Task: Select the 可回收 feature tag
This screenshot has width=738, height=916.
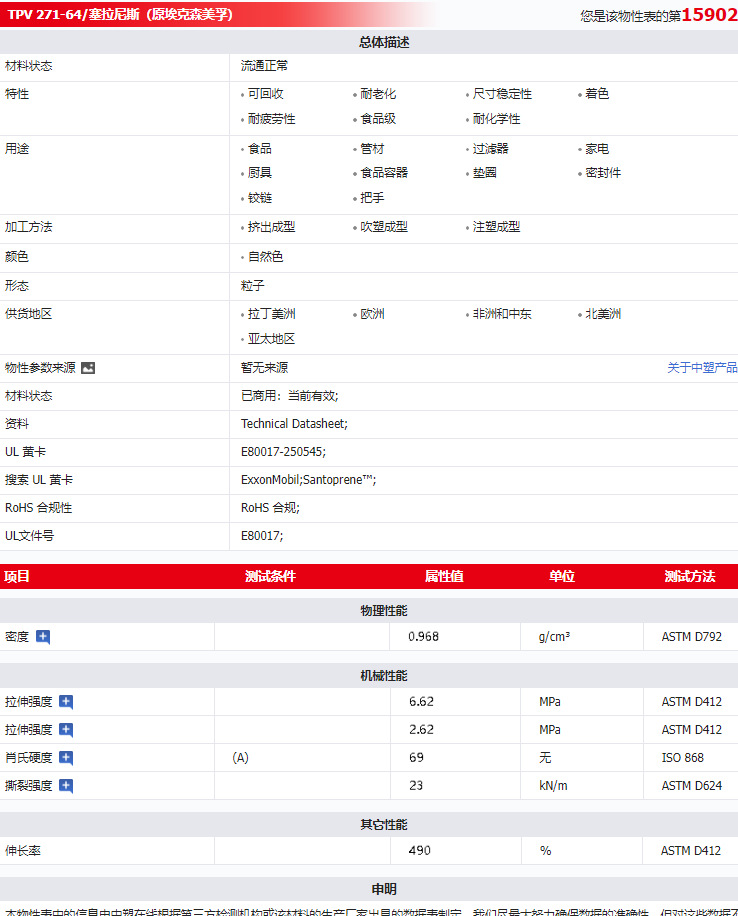Action: pos(265,94)
